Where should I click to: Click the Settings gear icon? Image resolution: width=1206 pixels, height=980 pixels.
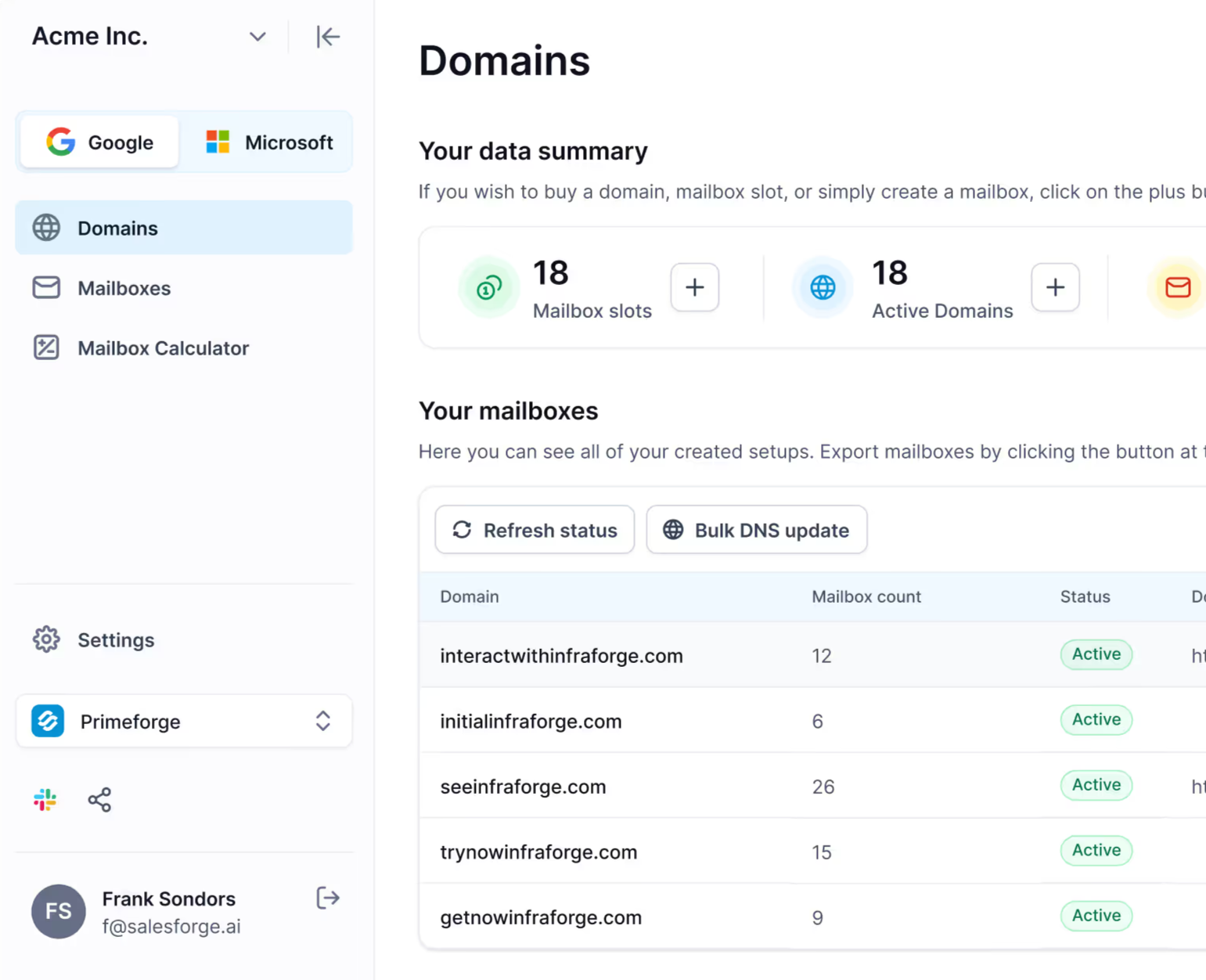click(x=46, y=640)
